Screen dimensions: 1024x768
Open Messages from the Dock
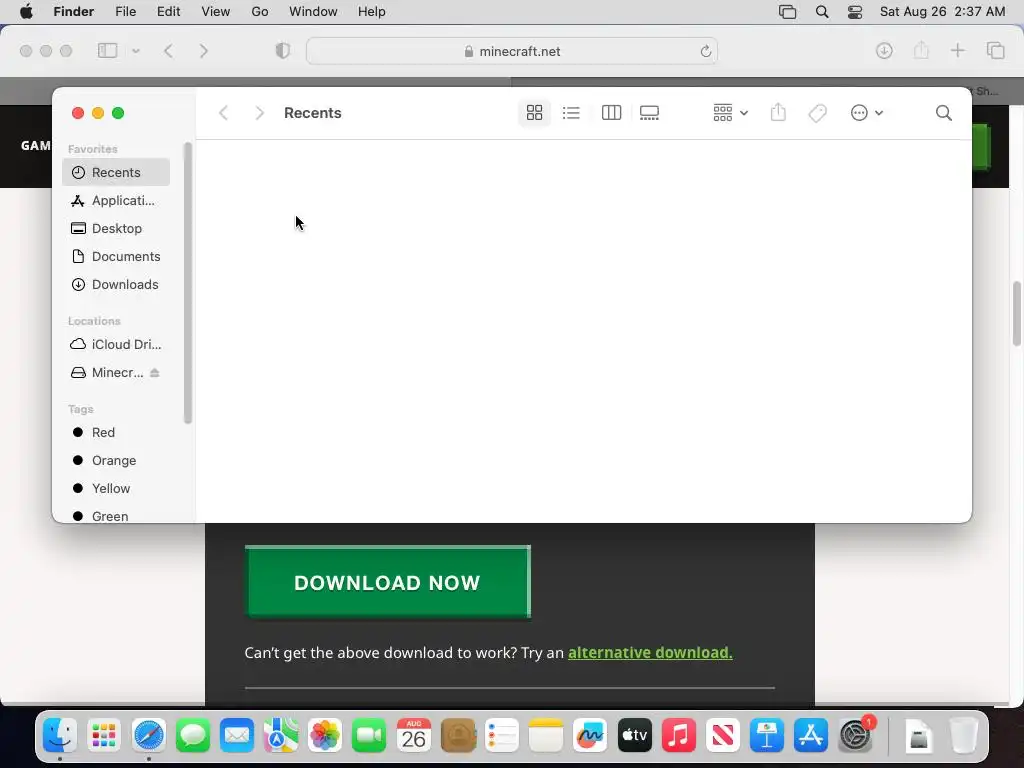pyautogui.click(x=193, y=735)
